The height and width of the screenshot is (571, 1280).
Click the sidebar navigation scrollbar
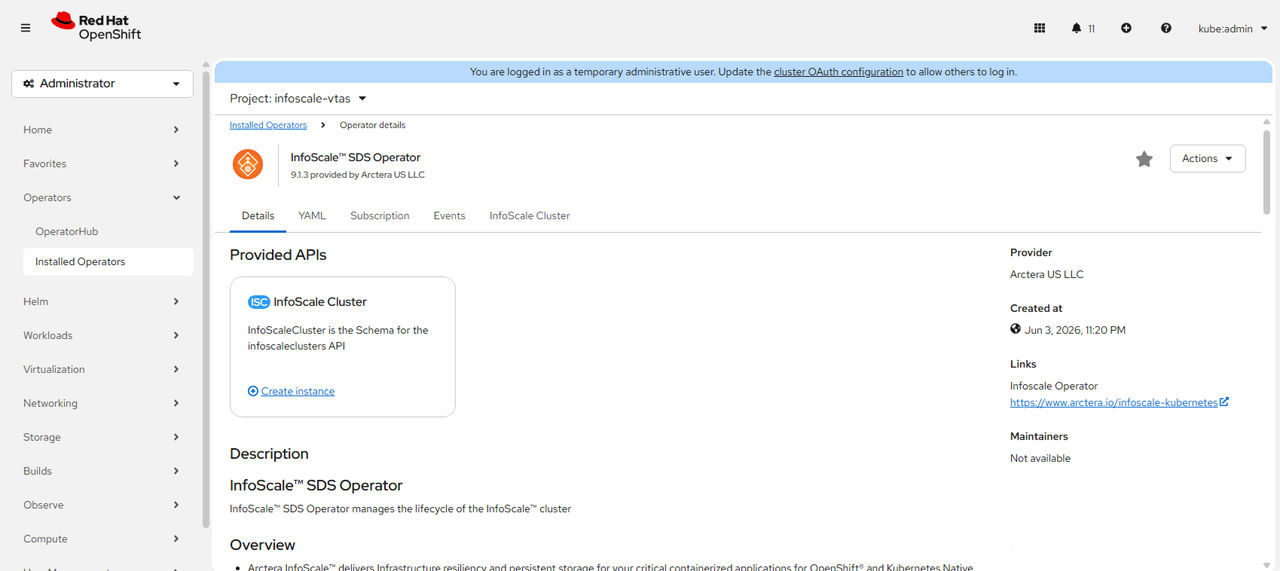tap(207, 300)
